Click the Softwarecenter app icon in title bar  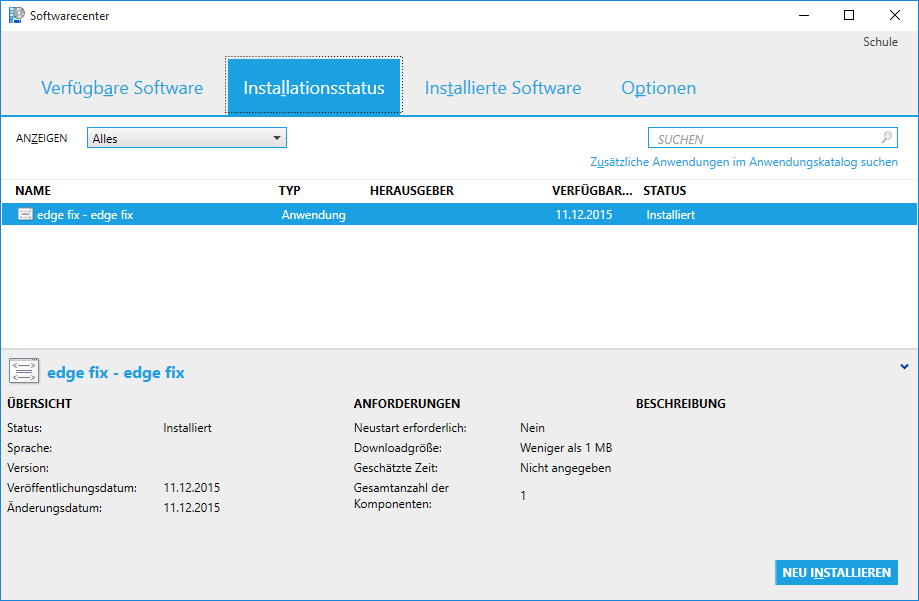[x=17, y=15]
